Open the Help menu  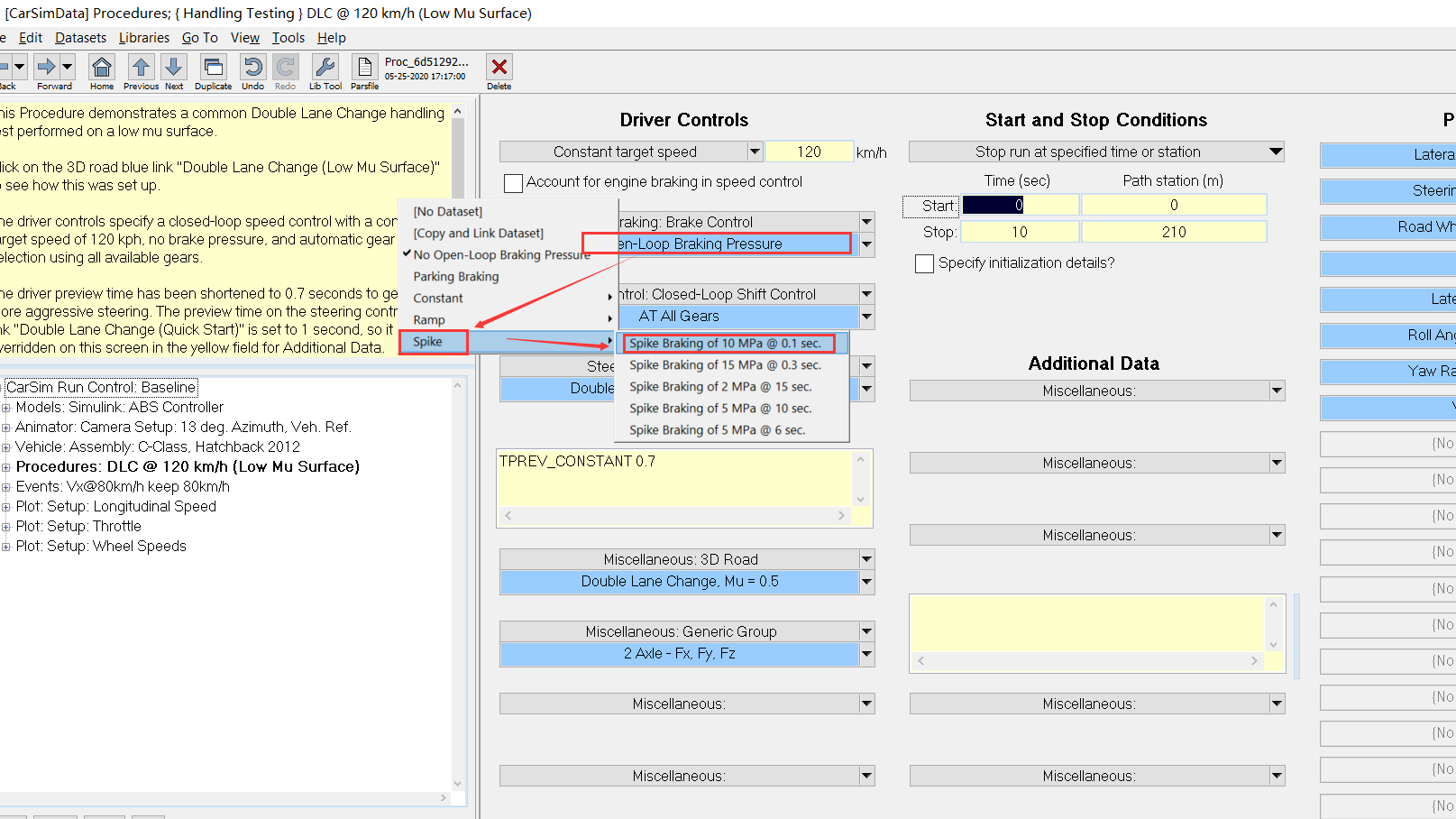tap(332, 38)
